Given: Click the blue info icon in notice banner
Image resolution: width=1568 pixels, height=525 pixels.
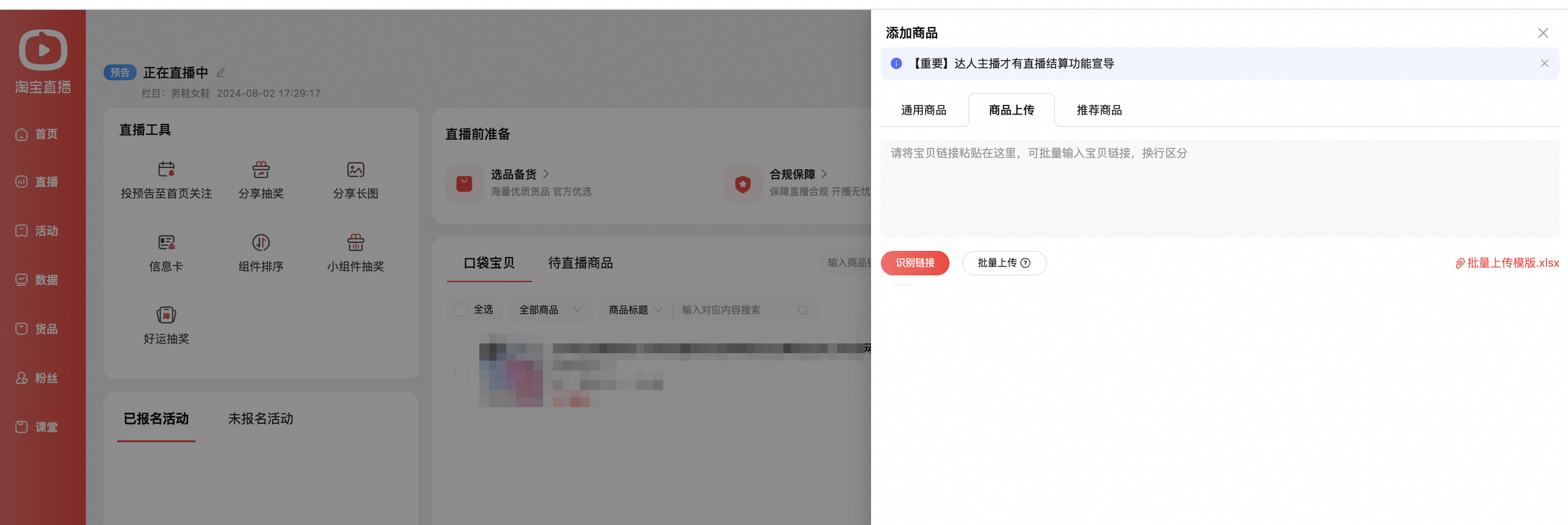Looking at the screenshot, I should click(x=896, y=63).
